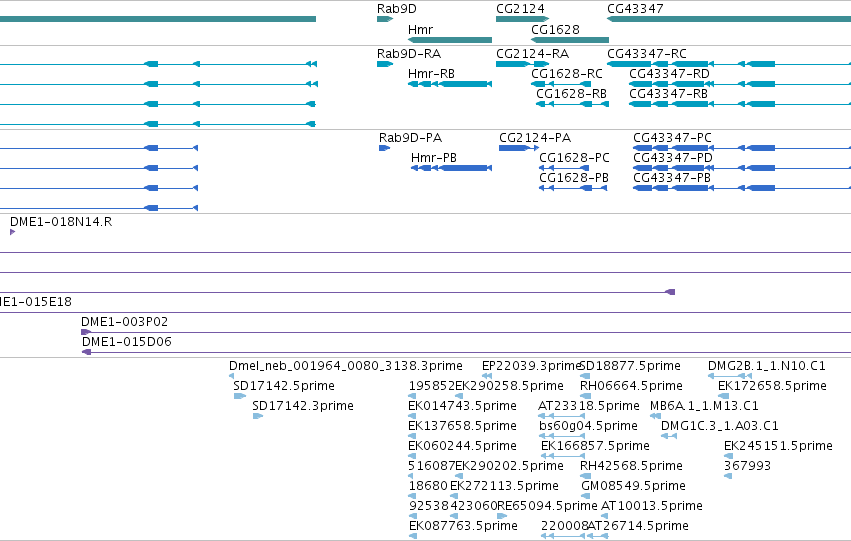This screenshot has width=851, height=541.
Task: Select the 18680 EST label
Action: click(428, 486)
